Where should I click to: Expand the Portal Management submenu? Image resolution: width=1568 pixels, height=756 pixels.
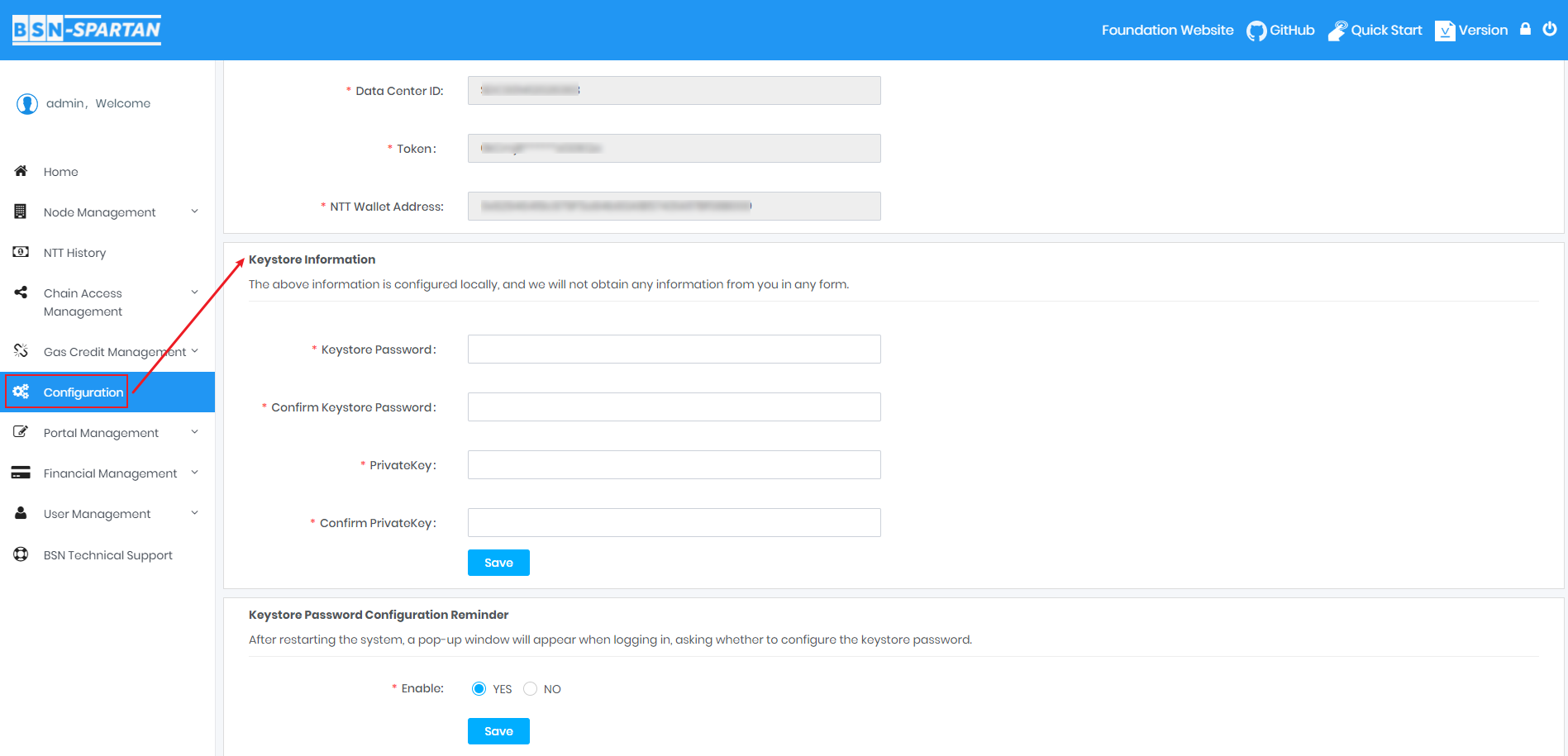click(194, 432)
